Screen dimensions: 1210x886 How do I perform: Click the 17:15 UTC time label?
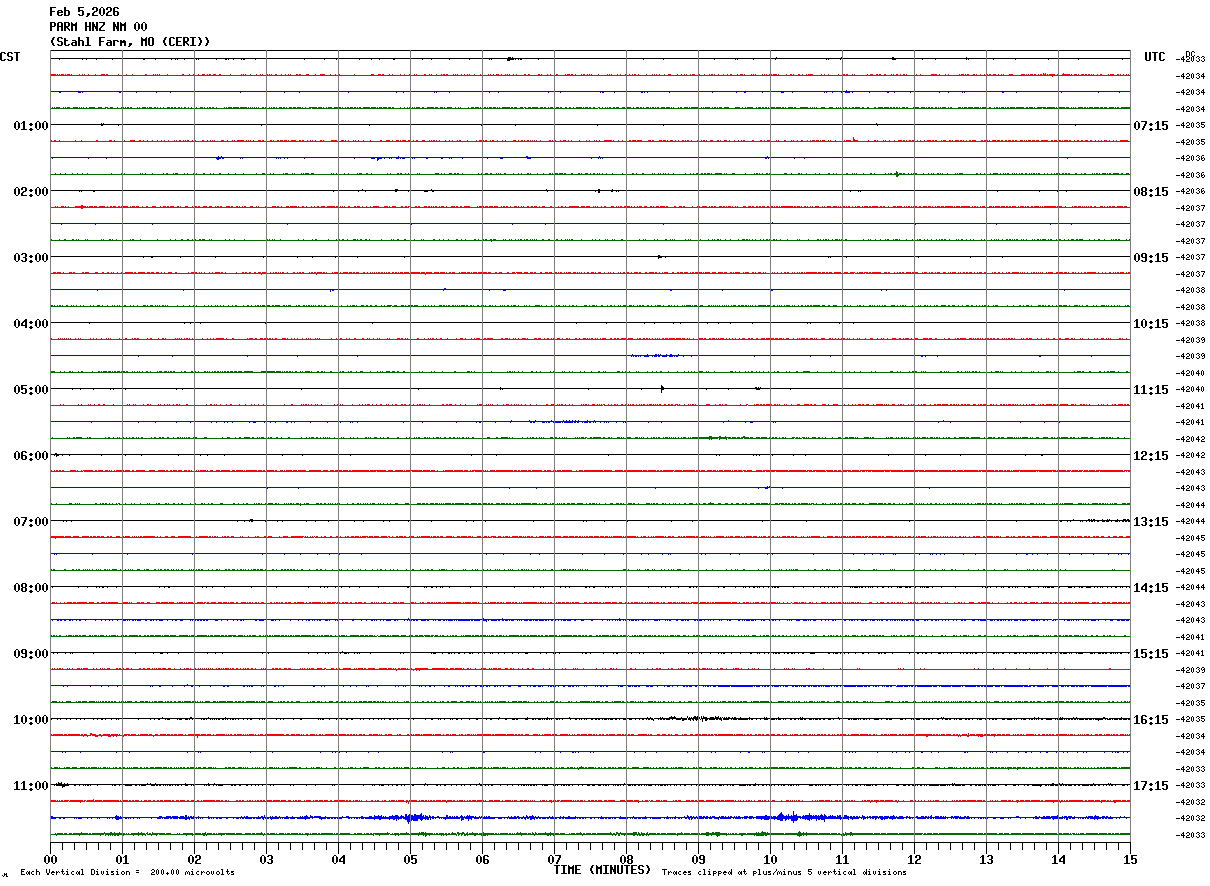(x=1150, y=785)
